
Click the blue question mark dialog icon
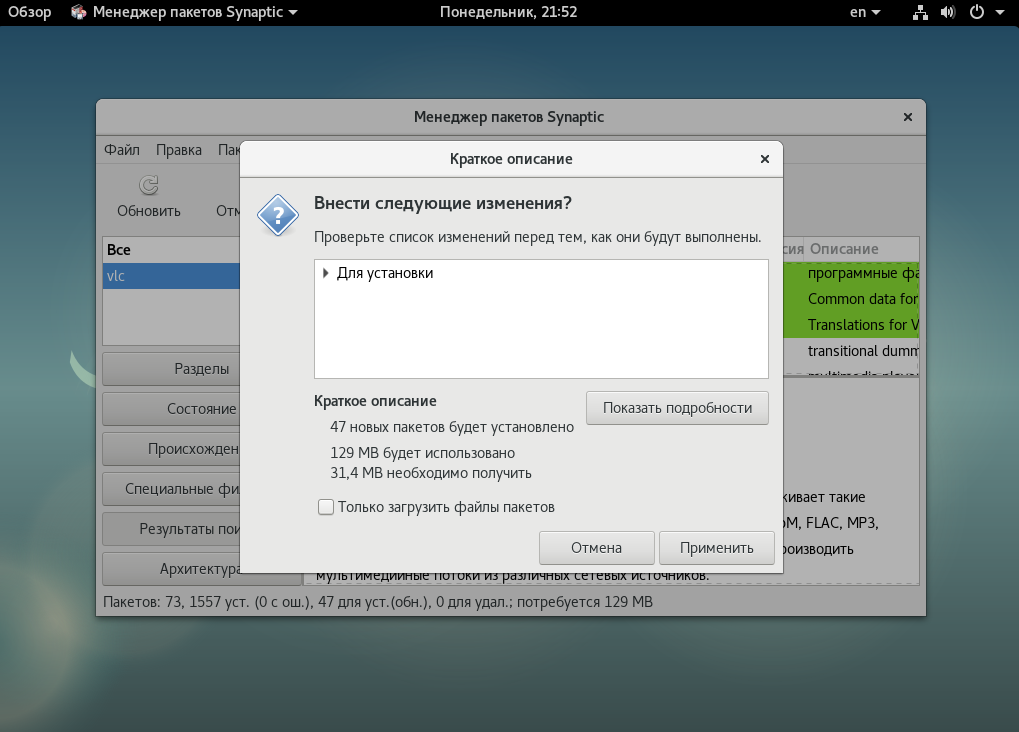277,215
